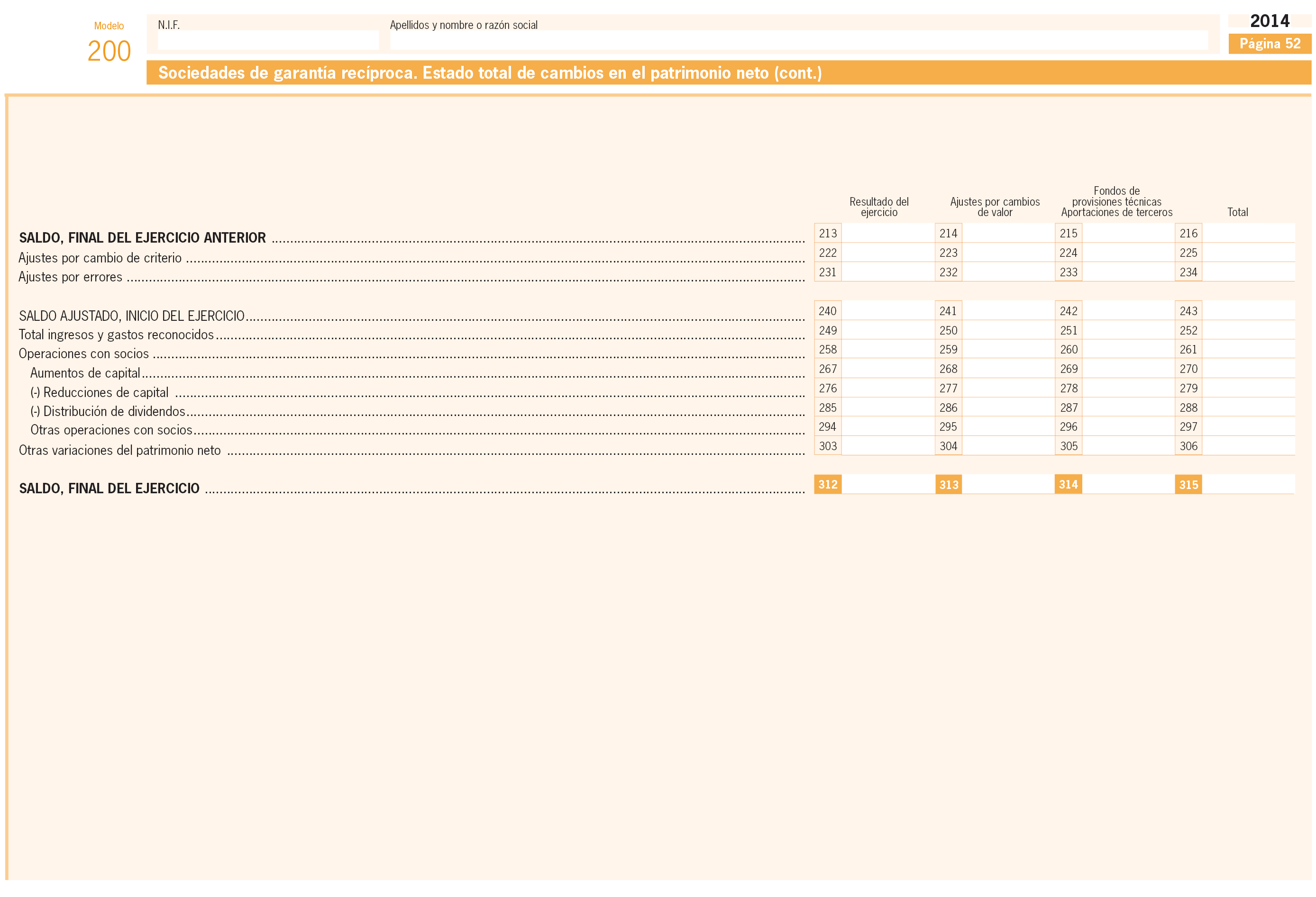Click Total field numbered 243
The image size is (1316, 897).
(1248, 311)
